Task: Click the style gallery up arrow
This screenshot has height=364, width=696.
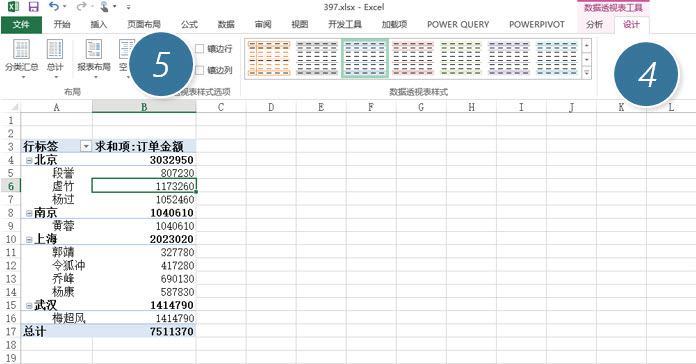Action: point(587,45)
